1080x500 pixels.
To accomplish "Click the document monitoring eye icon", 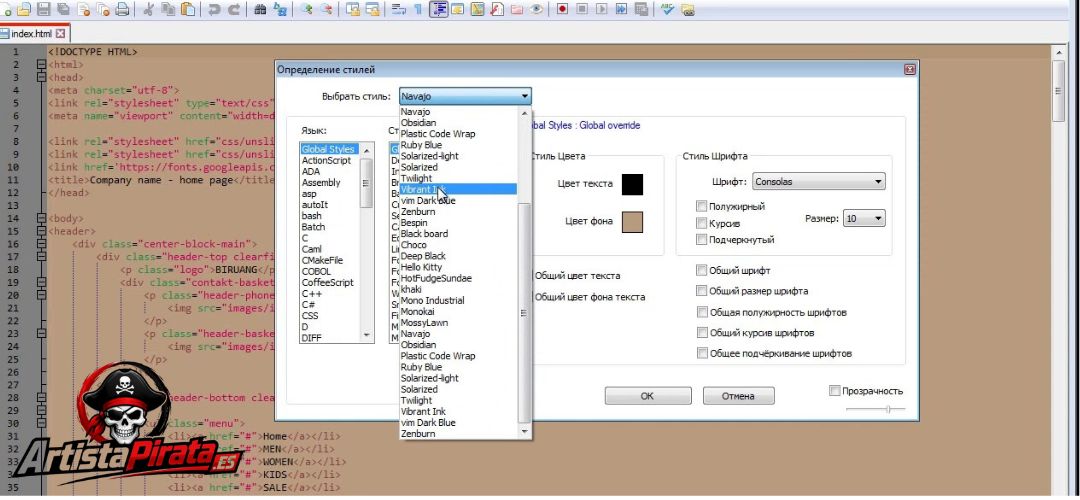I will [x=536, y=10].
